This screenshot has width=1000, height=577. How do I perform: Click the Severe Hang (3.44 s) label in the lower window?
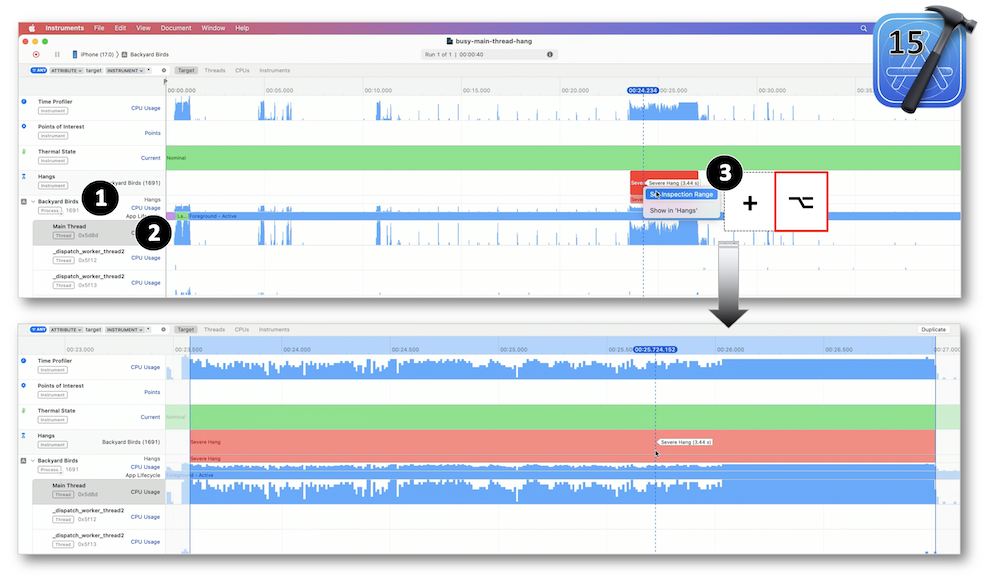pos(685,442)
